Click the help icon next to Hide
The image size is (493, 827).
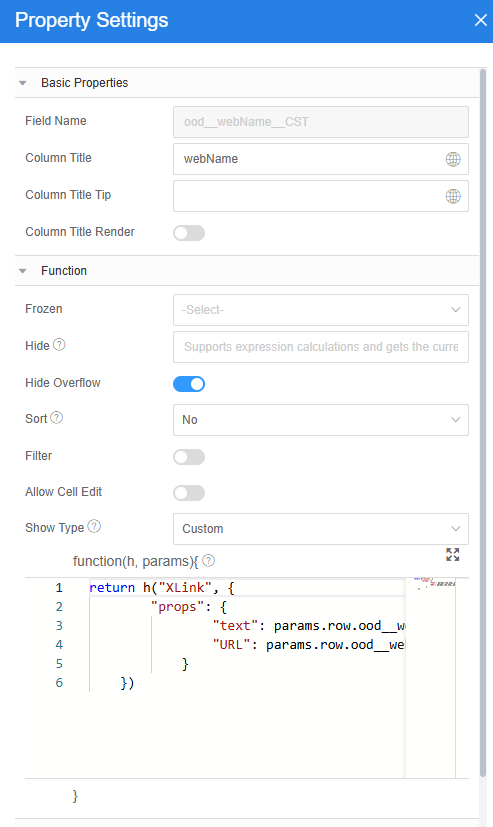tap(60, 344)
